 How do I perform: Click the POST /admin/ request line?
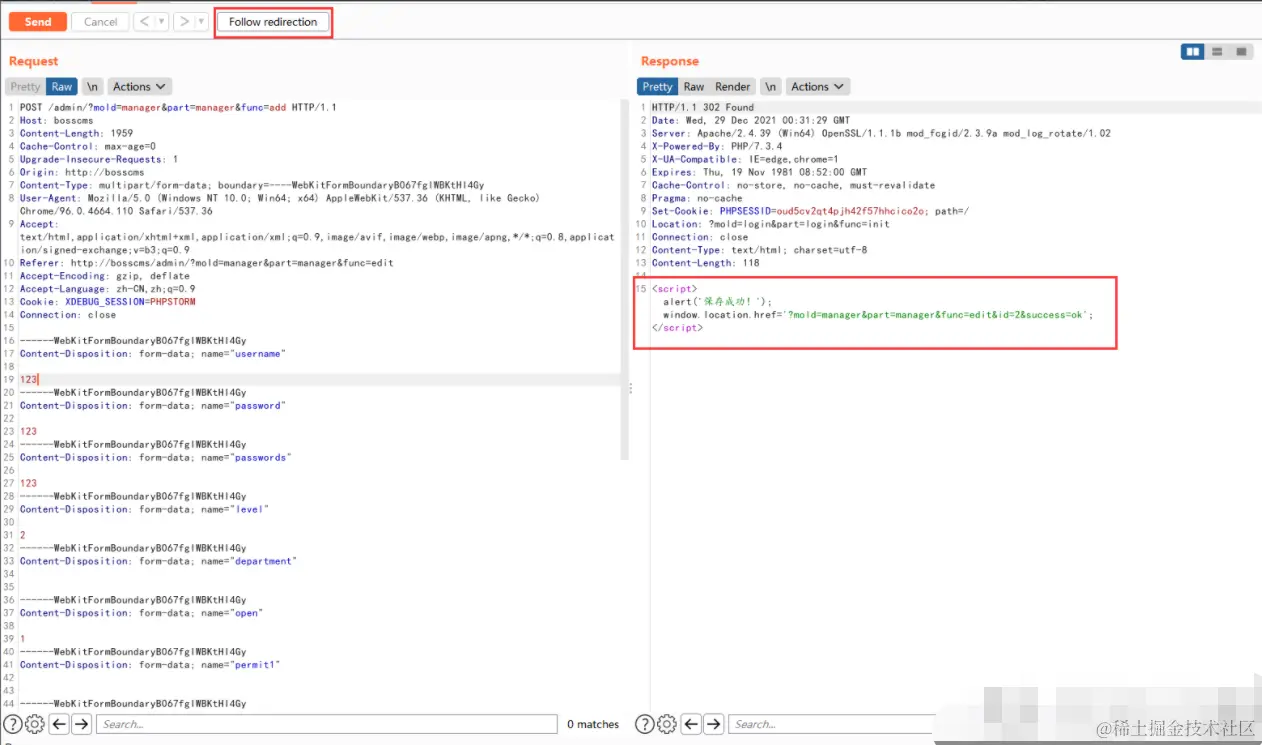tap(178, 107)
